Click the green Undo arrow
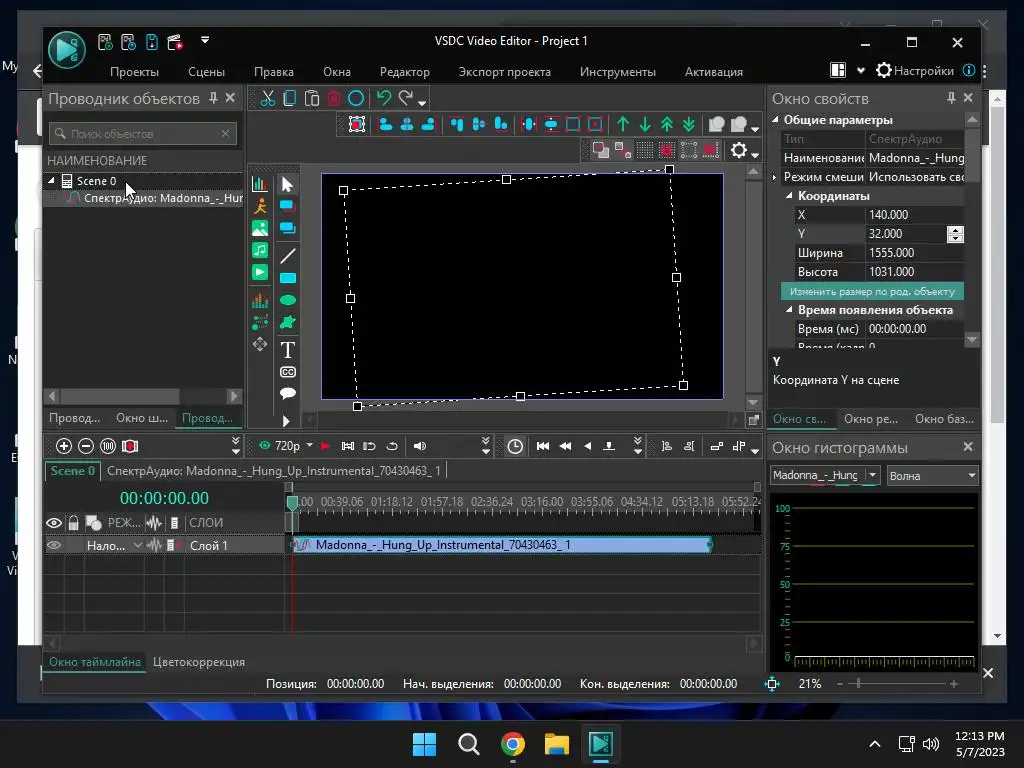1024x768 pixels. pyautogui.click(x=383, y=98)
